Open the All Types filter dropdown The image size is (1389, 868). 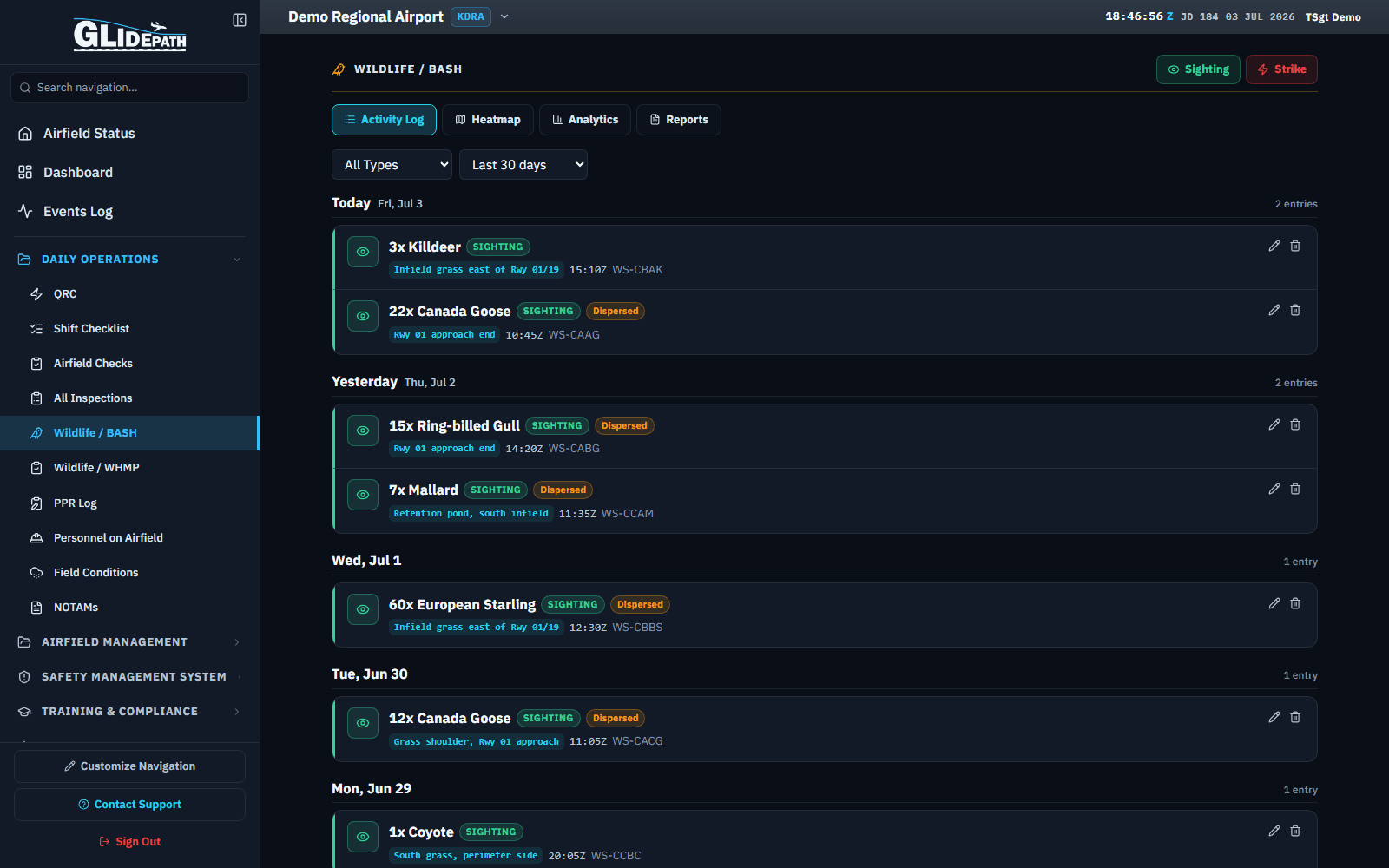[x=392, y=165]
